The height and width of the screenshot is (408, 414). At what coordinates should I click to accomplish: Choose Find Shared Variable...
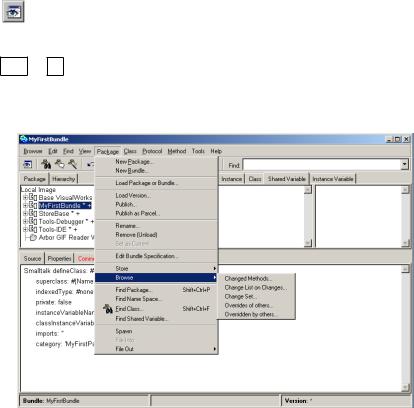tap(156, 319)
